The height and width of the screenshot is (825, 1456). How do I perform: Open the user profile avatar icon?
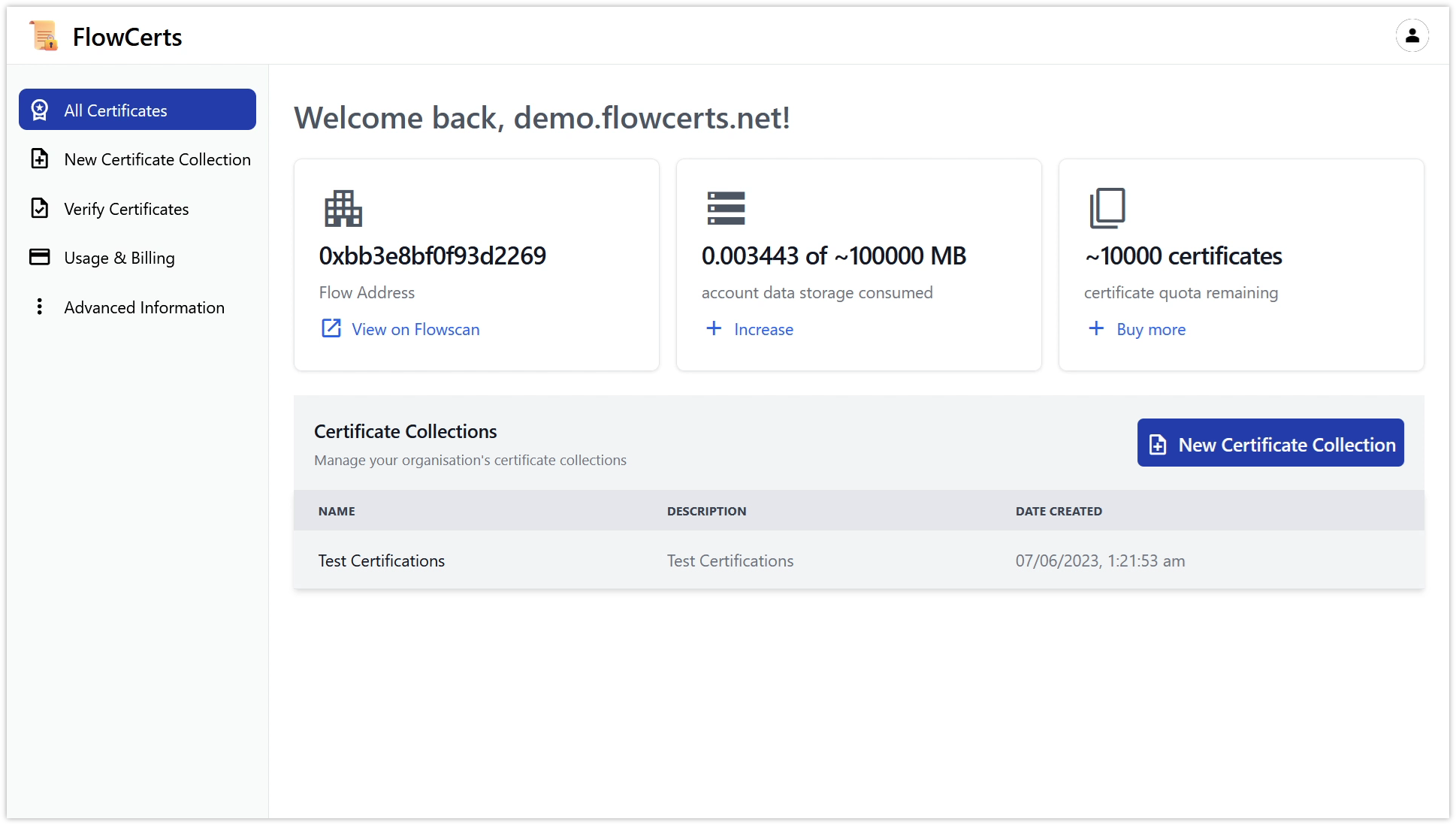tap(1412, 35)
